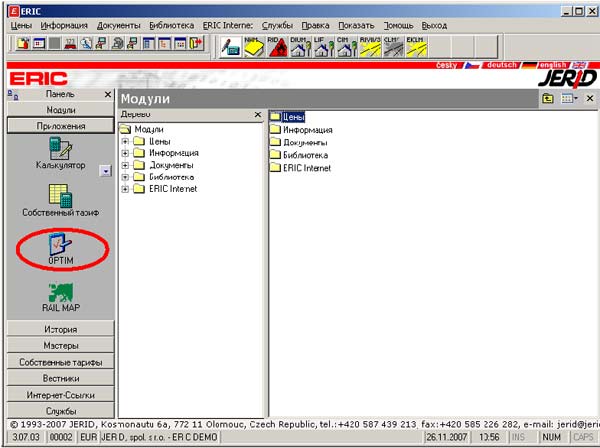Open the Помощь menu
The image size is (600, 448).
click(x=399, y=26)
